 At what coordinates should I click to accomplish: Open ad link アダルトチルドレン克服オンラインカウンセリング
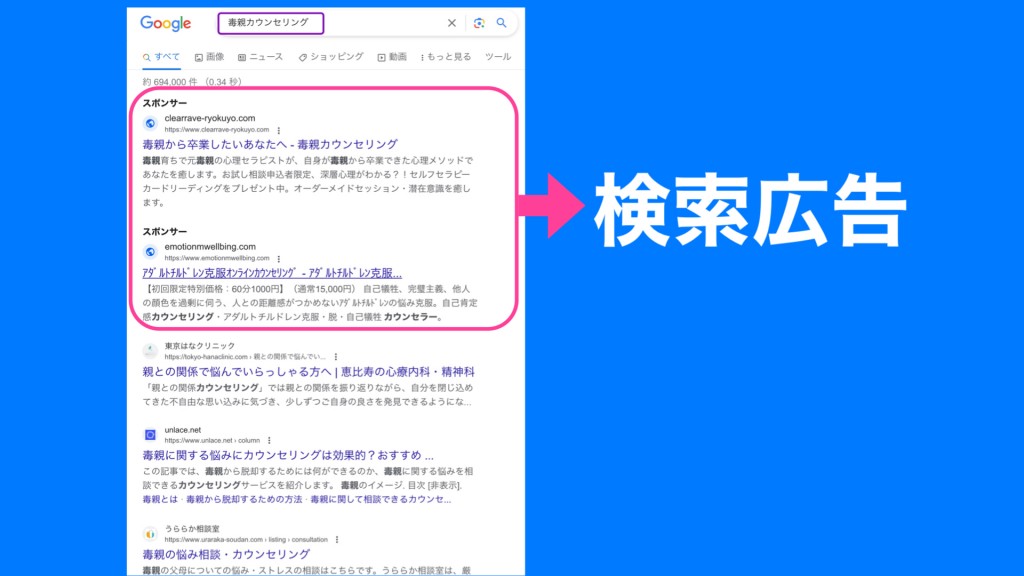pos(272,273)
